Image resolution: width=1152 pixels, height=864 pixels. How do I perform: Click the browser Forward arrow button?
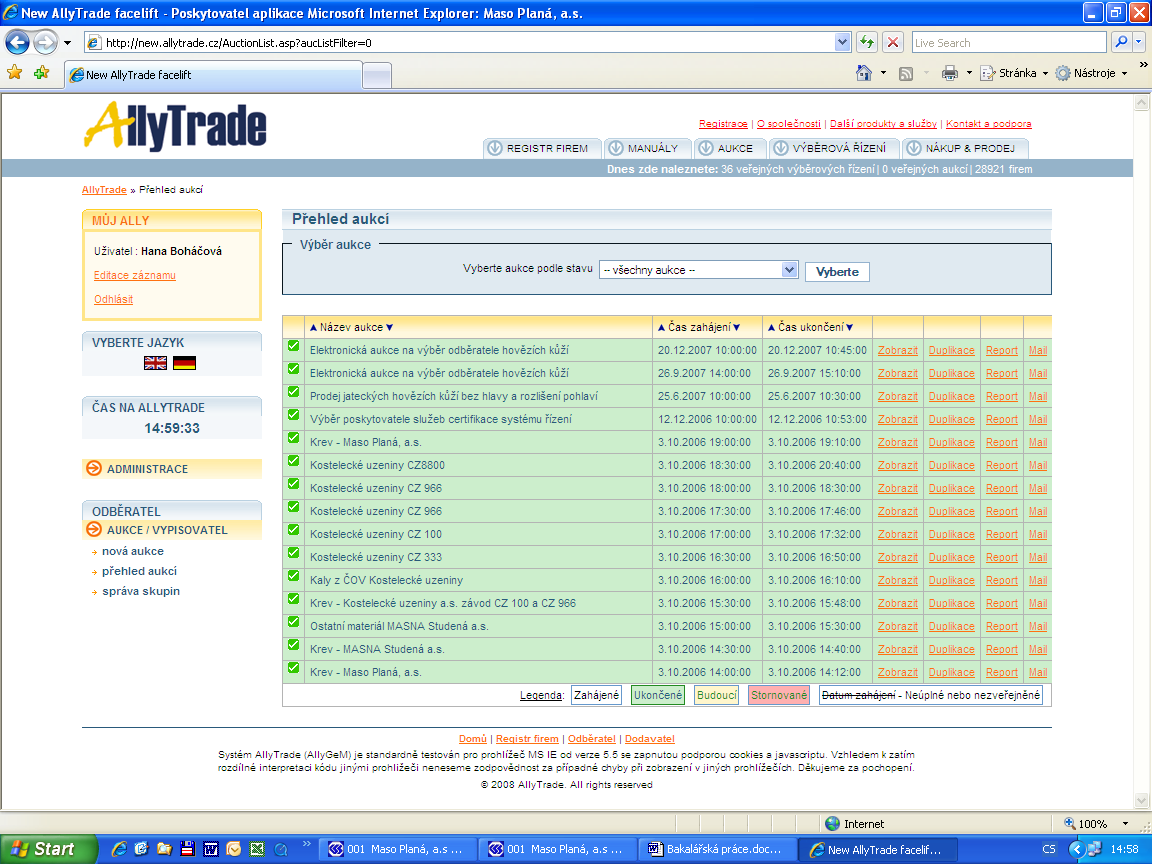pyautogui.click(x=46, y=43)
